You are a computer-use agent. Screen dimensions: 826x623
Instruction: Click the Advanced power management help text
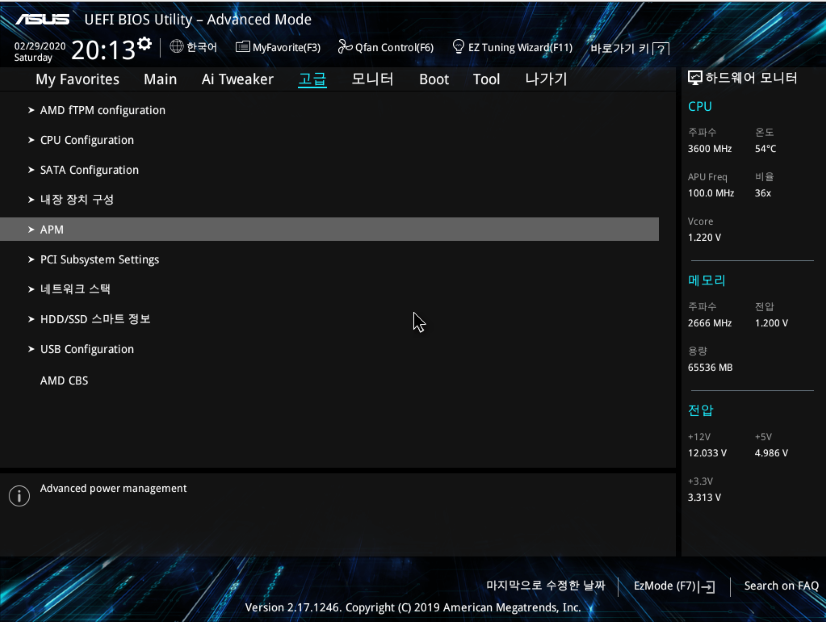pyautogui.click(x=113, y=488)
